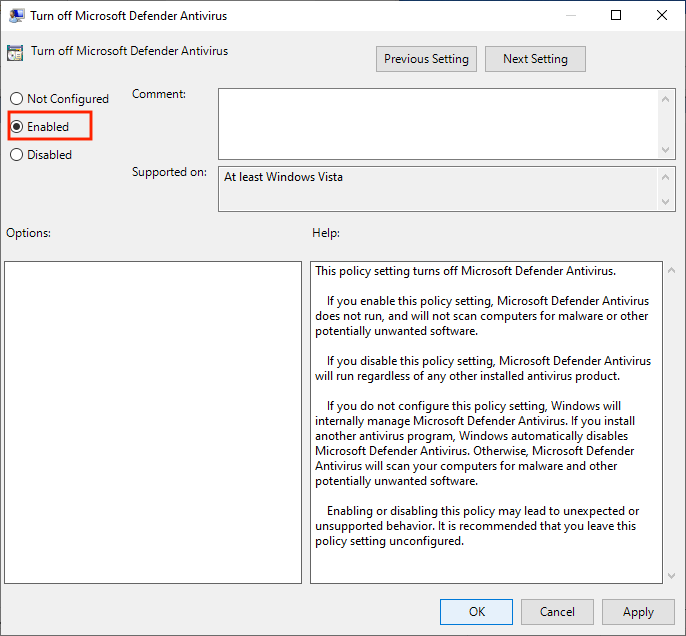Click the policy setting icon beside heading
The width and height of the screenshot is (686, 636).
(15, 53)
